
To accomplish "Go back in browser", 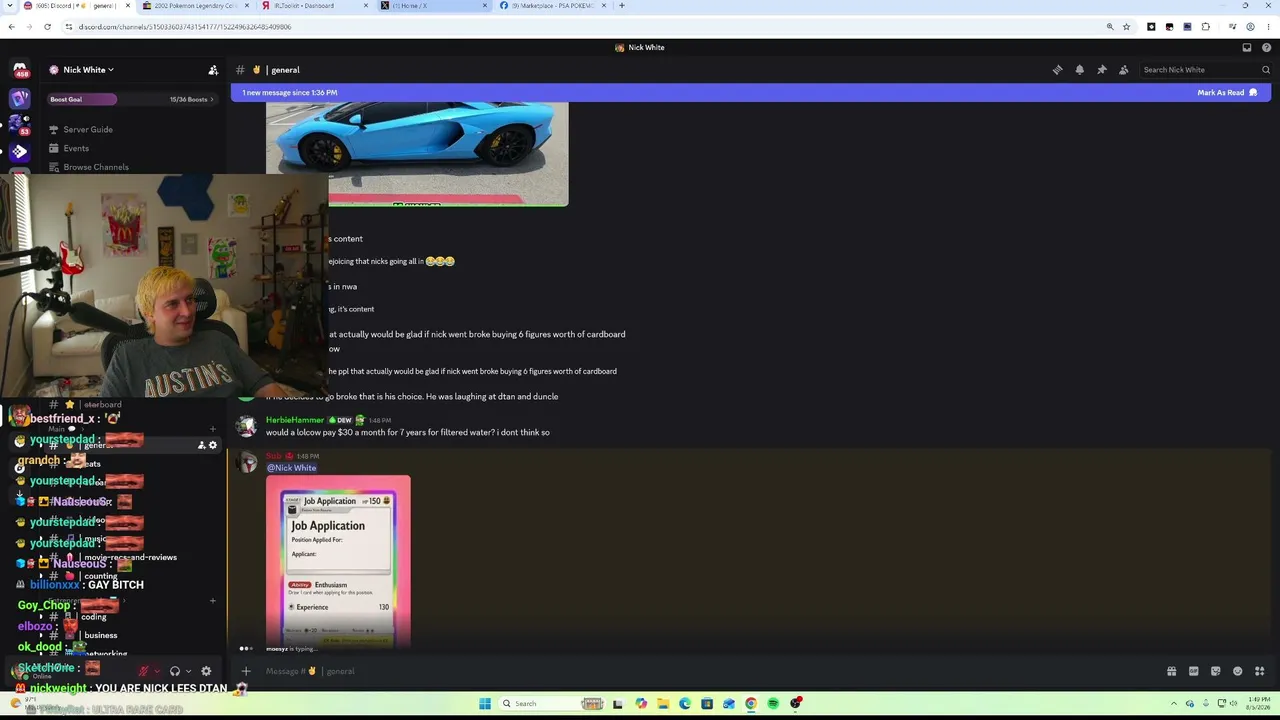I will pyautogui.click(x=11, y=27).
